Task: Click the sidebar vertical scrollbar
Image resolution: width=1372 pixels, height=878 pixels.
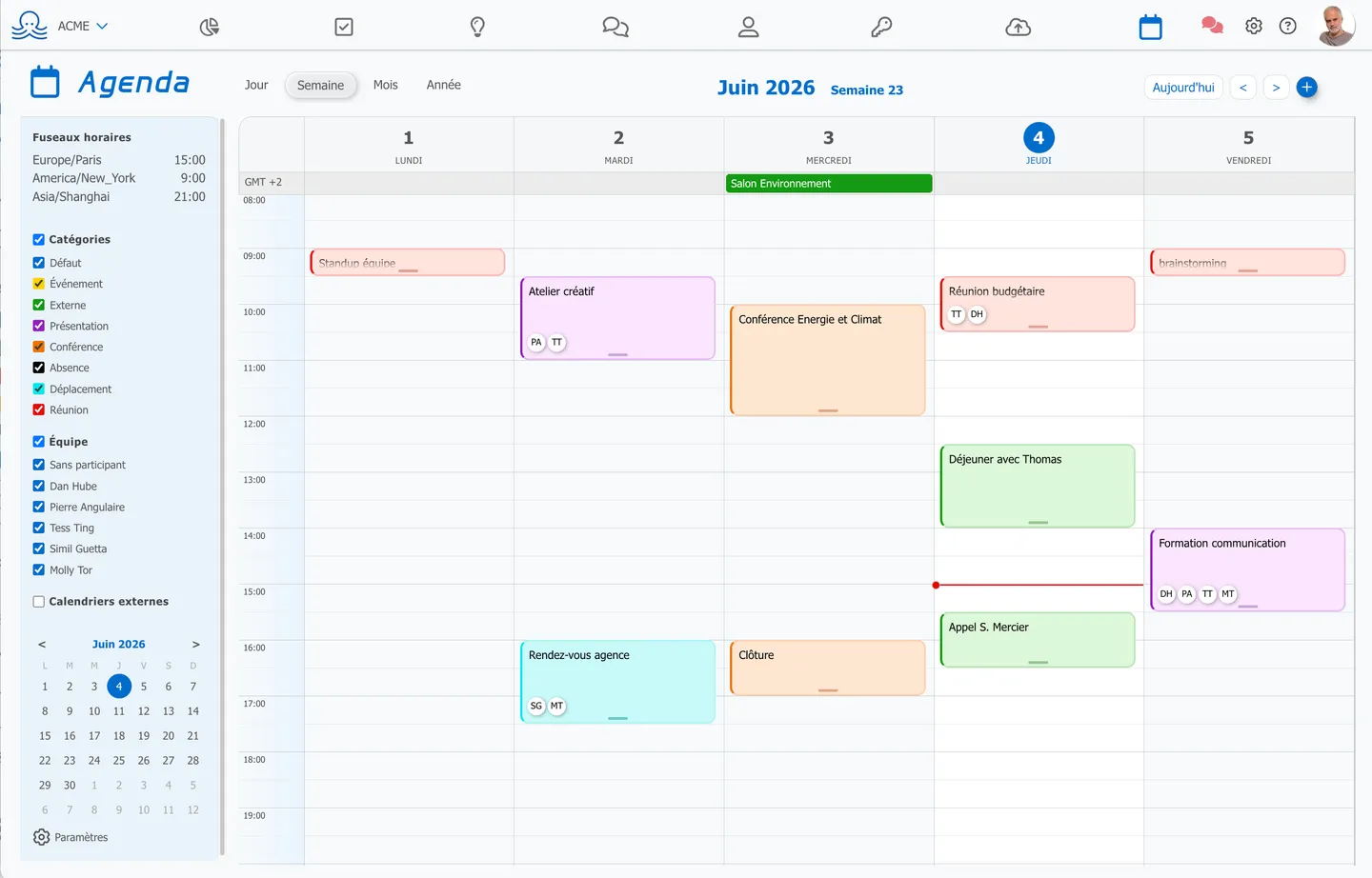Action: pos(222,486)
